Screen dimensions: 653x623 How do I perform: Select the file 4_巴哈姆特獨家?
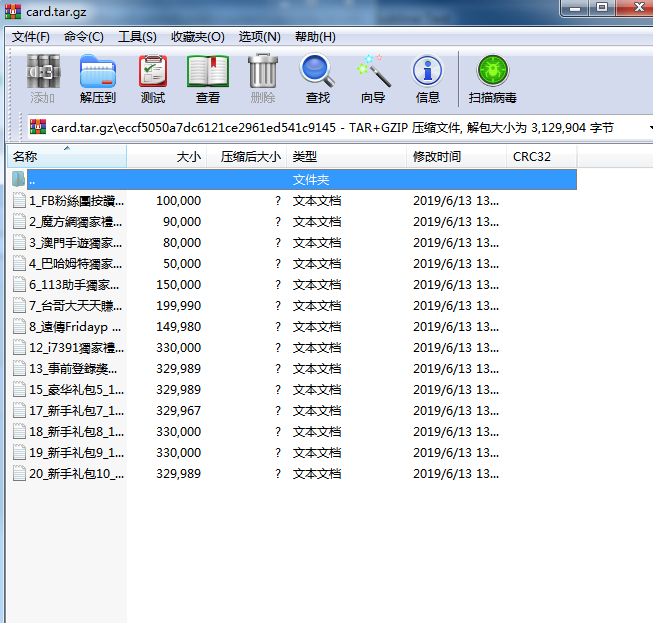point(75,264)
